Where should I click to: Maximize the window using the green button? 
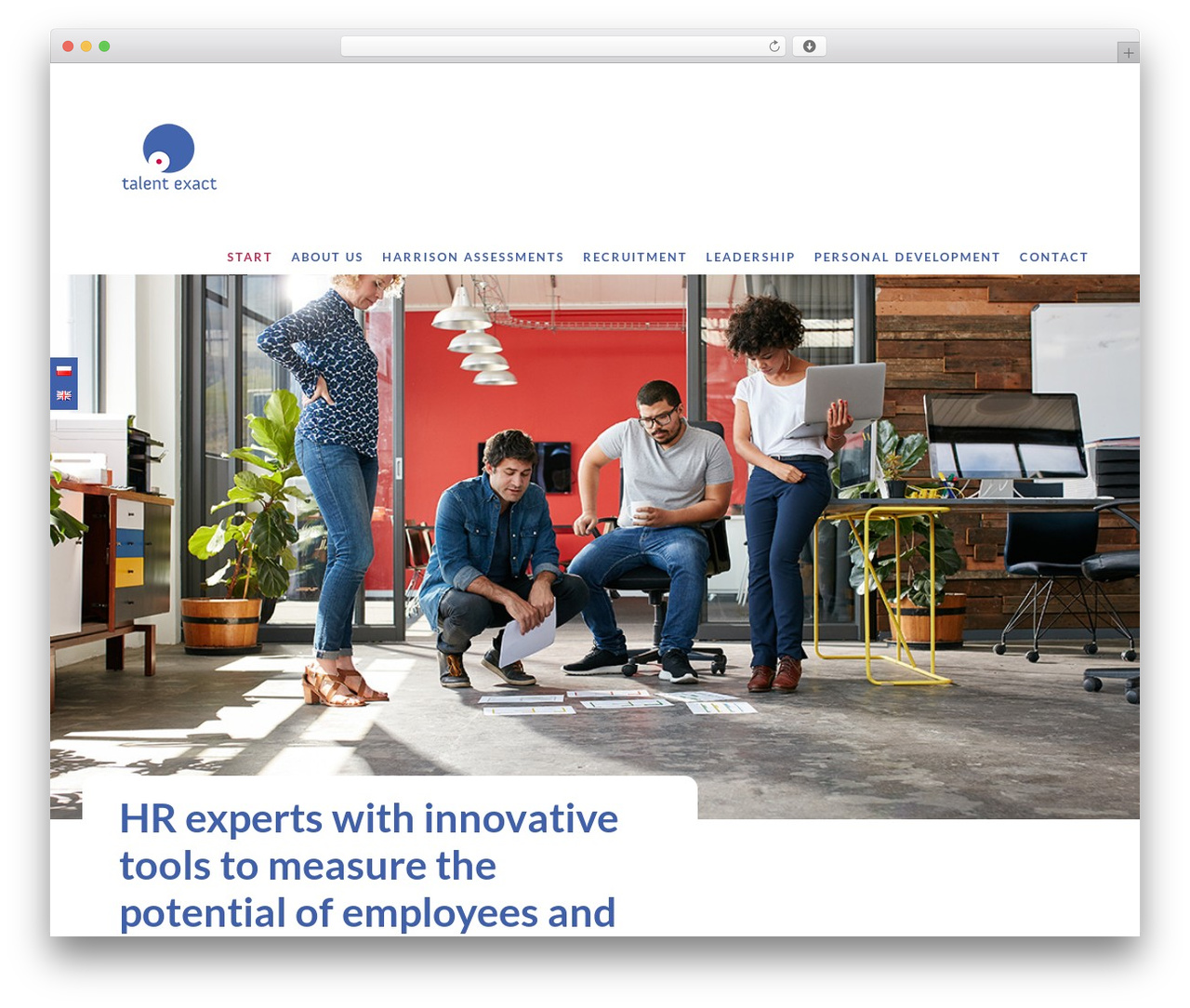104,46
